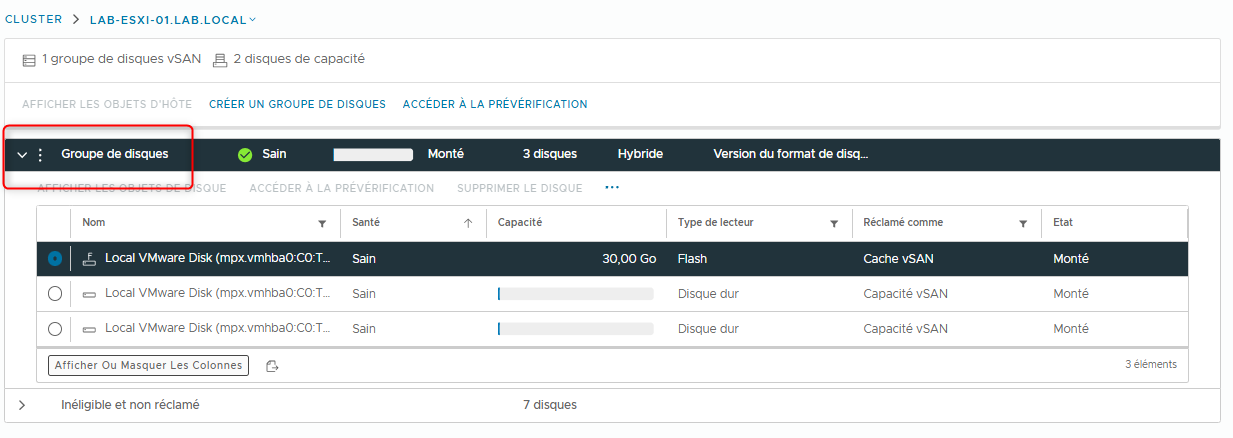Click the capacity bar of the first Disque dur

tap(575, 294)
